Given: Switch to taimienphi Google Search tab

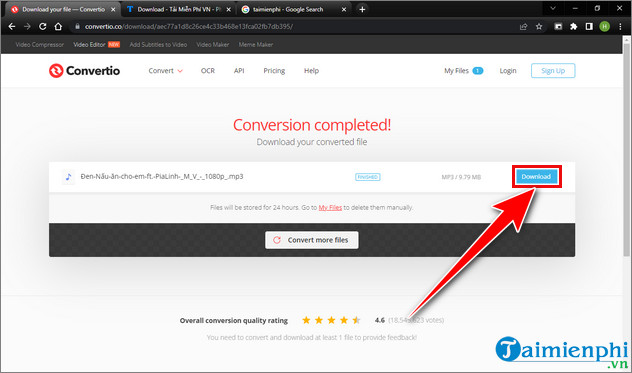Looking at the screenshot, I should (294, 9).
